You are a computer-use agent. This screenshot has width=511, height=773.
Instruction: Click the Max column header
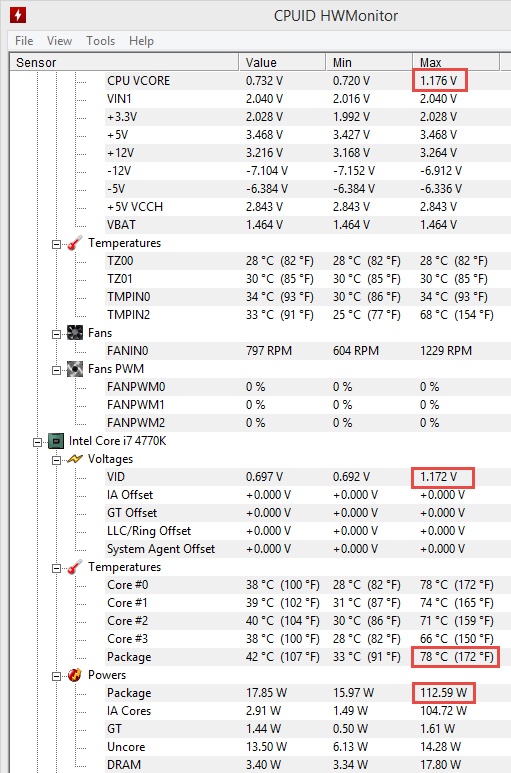coord(456,63)
